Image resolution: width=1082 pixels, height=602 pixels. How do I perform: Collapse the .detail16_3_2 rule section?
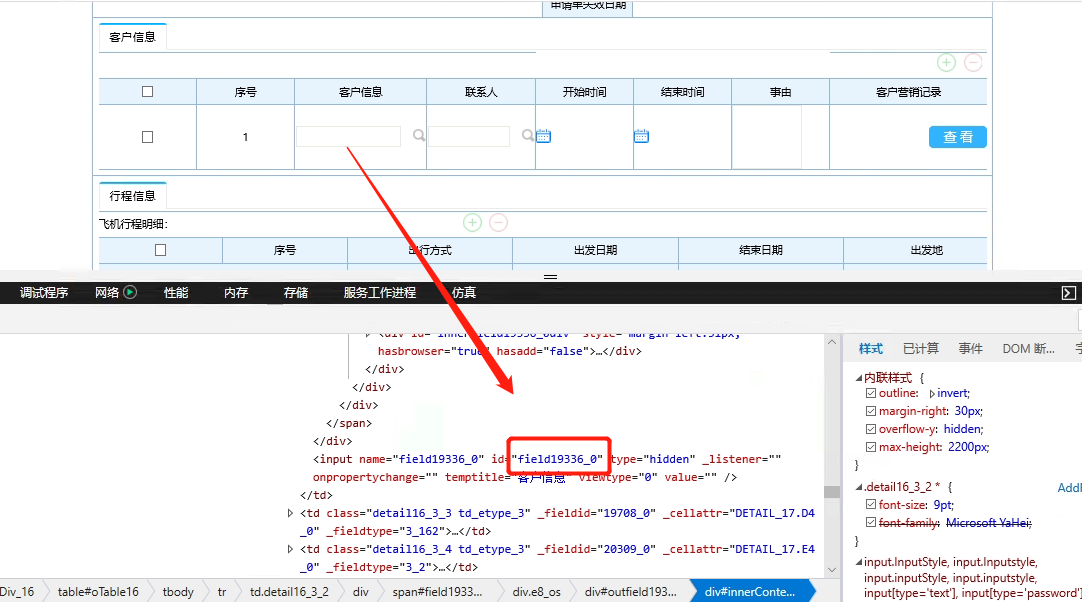(859, 487)
